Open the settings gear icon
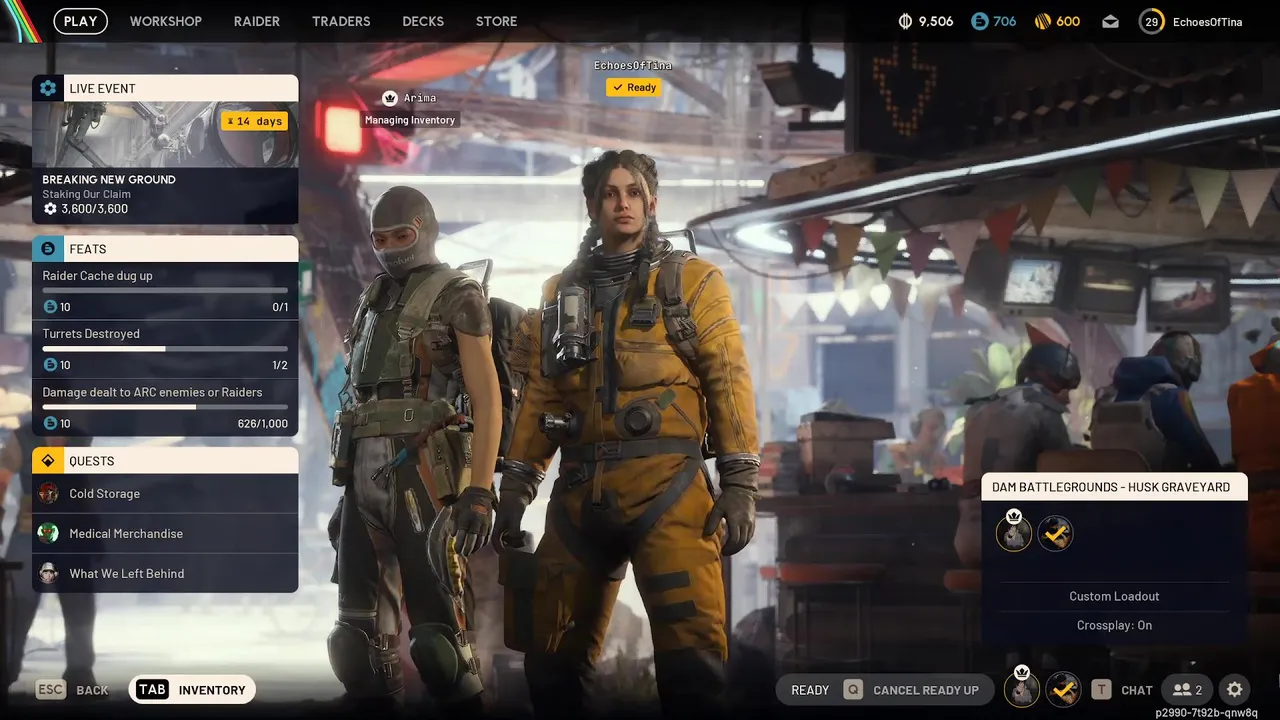1280x720 pixels. click(x=1235, y=690)
